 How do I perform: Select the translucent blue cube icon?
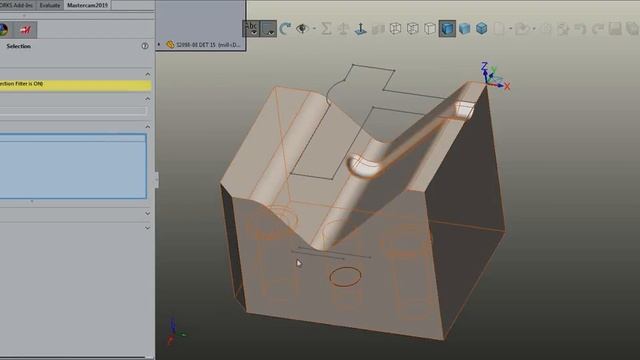click(x=482, y=29)
